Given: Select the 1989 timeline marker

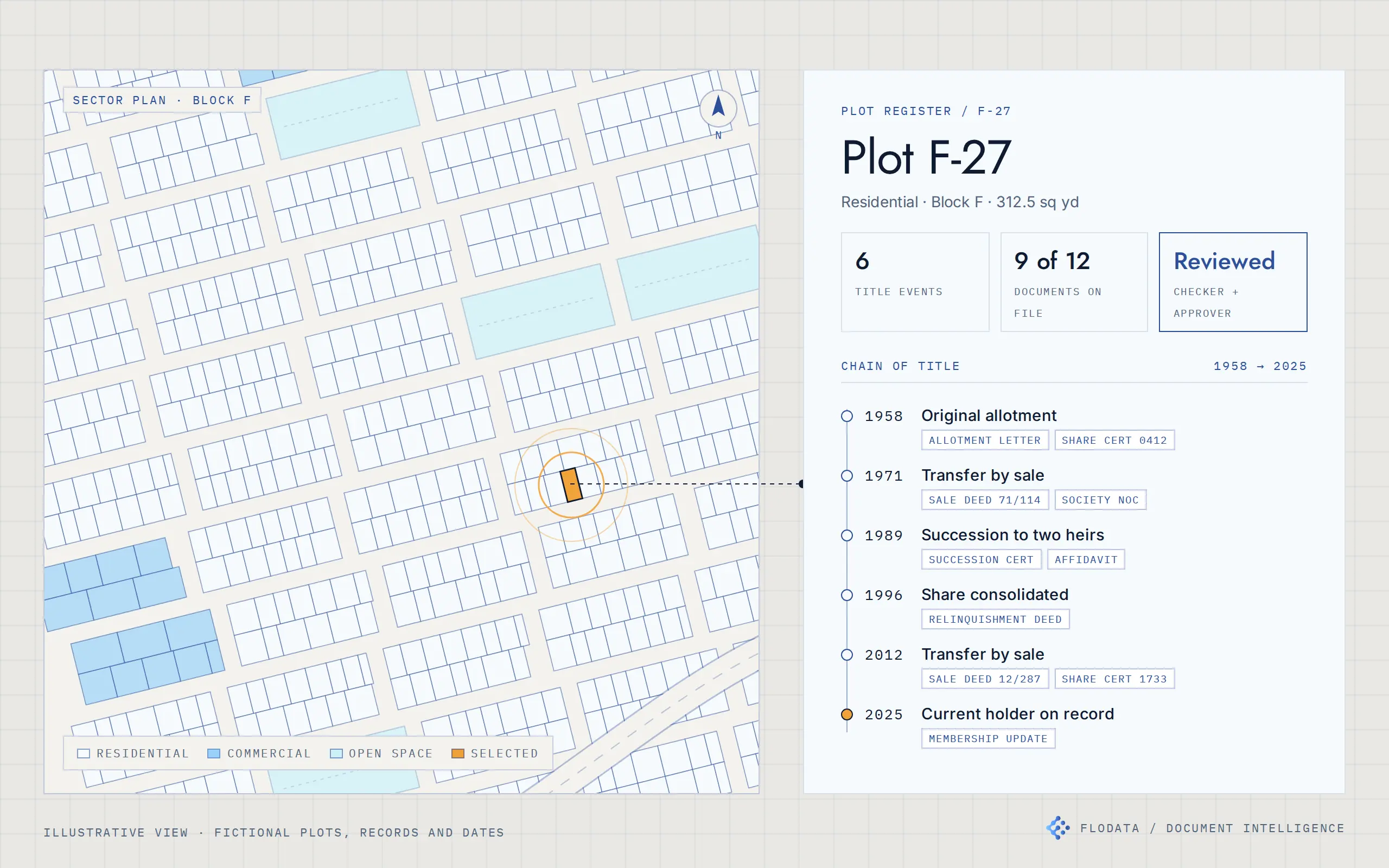Looking at the screenshot, I should tap(846, 535).
